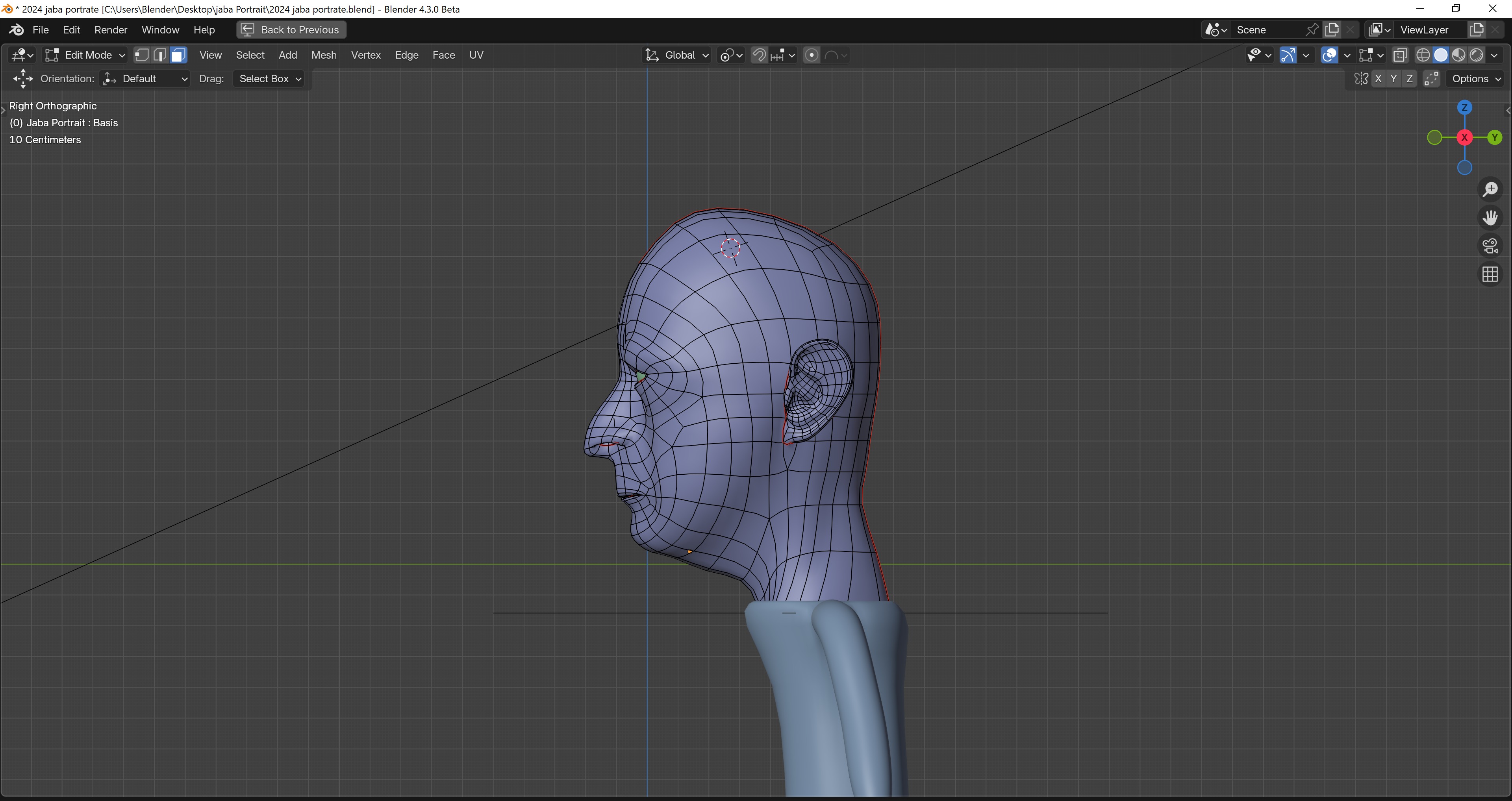The image size is (1512, 801).
Task: Open the Edge menu
Action: pyautogui.click(x=406, y=55)
